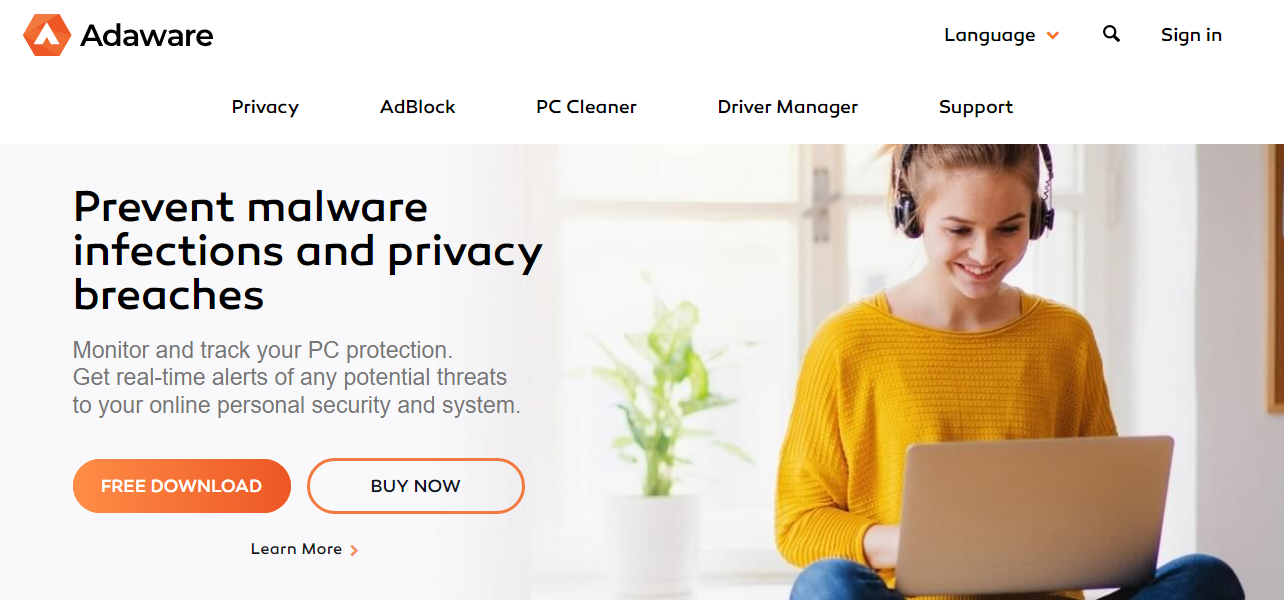Click the BUY NOW outlined button
Viewport: 1284px width, 600px height.
pos(416,486)
